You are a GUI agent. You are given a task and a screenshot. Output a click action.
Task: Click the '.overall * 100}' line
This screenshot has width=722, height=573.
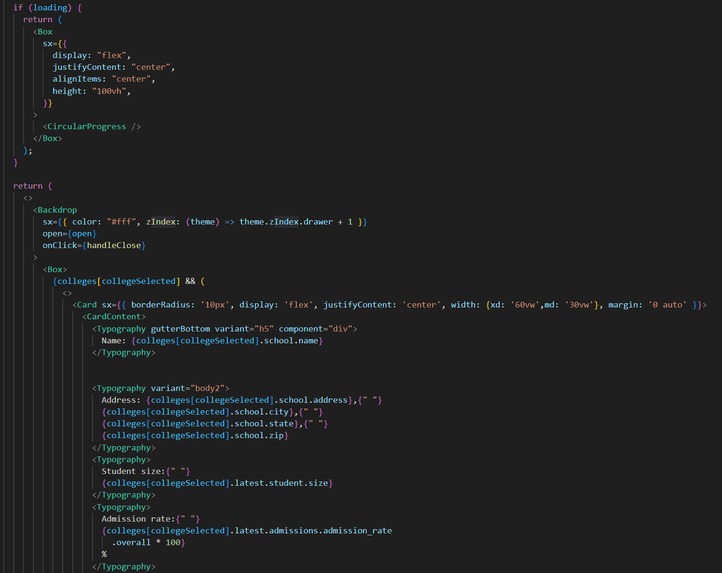[x=148, y=543]
